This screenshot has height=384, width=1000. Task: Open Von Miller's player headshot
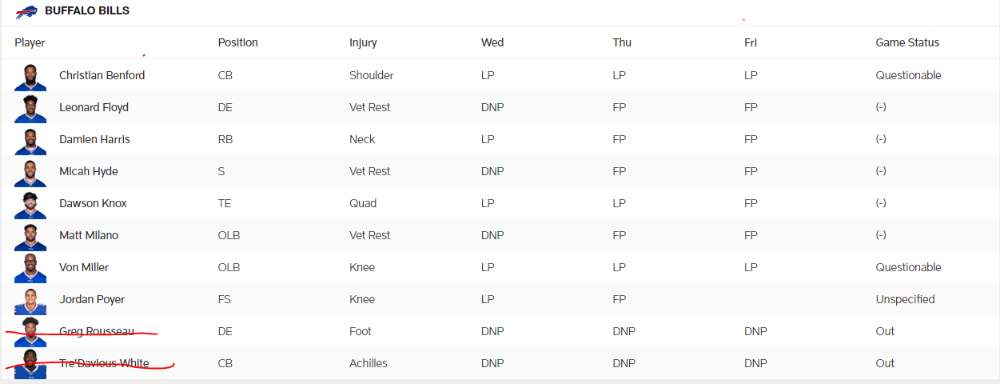click(x=31, y=268)
